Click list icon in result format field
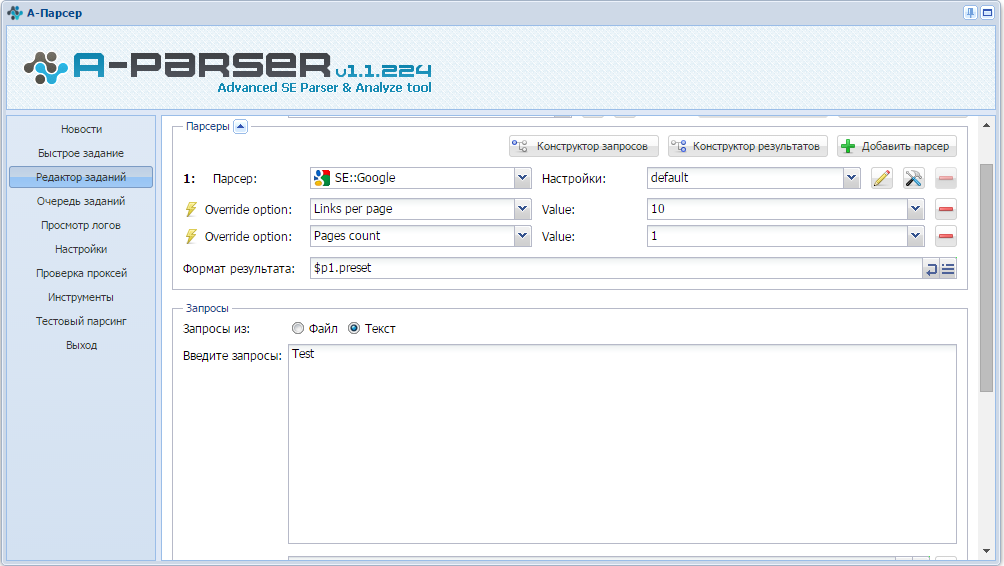1004x566 pixels. pos(948,269)
